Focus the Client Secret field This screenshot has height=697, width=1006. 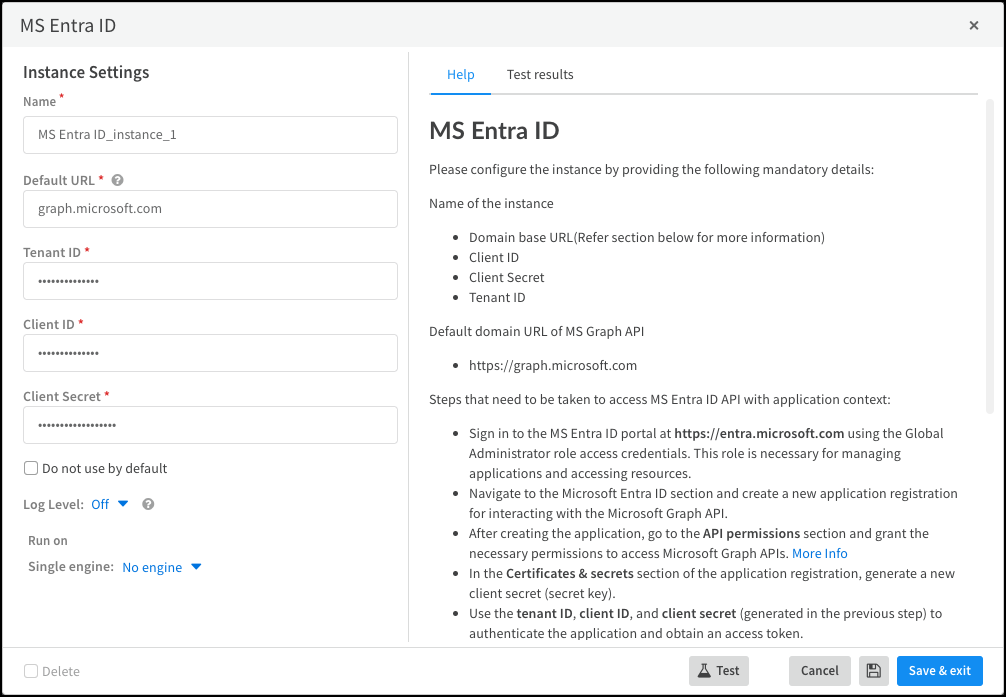[210, 425]
